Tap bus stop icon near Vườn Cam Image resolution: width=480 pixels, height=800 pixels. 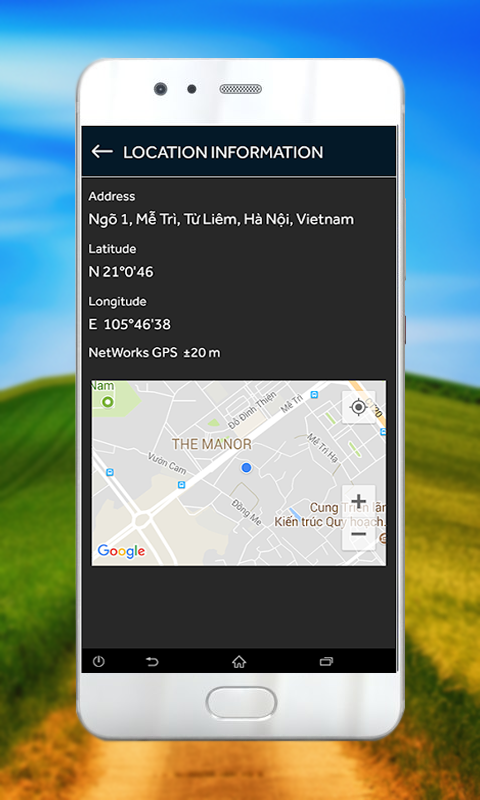pyautogui.click(x=182, y=485)
